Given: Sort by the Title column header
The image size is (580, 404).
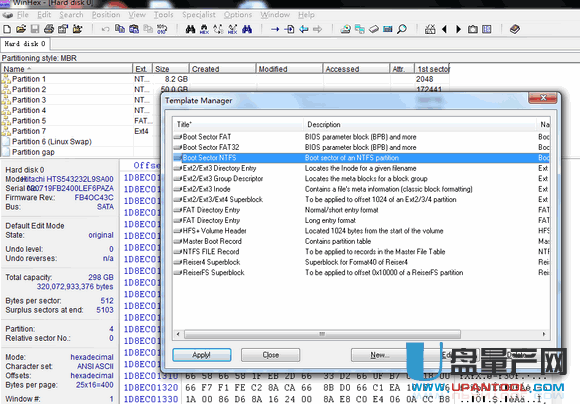Looking at the screenshot, I should [x=237, y=124].
